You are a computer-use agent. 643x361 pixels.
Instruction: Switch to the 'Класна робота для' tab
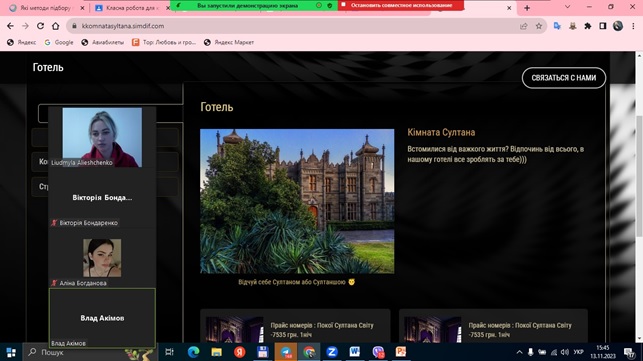coord(129,8)
